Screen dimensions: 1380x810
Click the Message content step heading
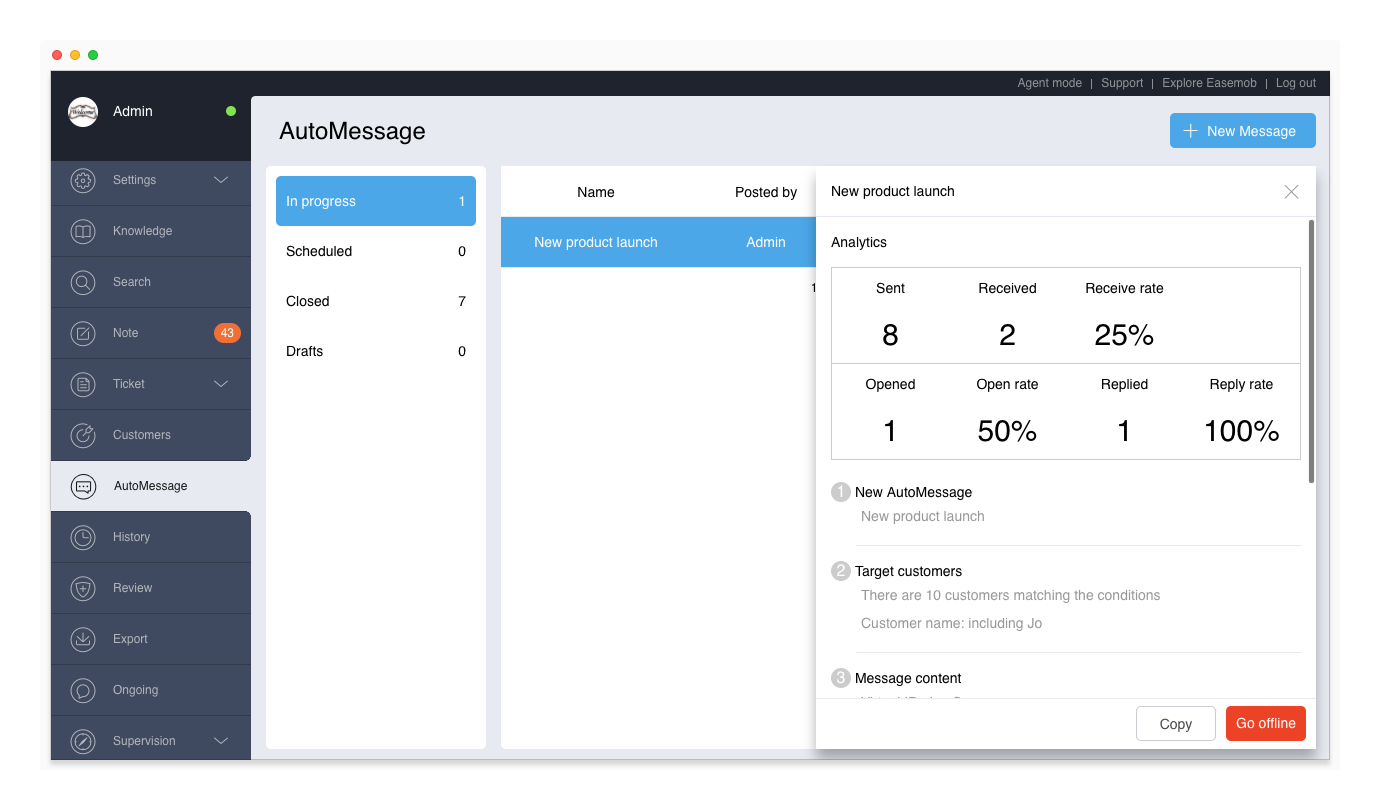click(x=908, y=678)
